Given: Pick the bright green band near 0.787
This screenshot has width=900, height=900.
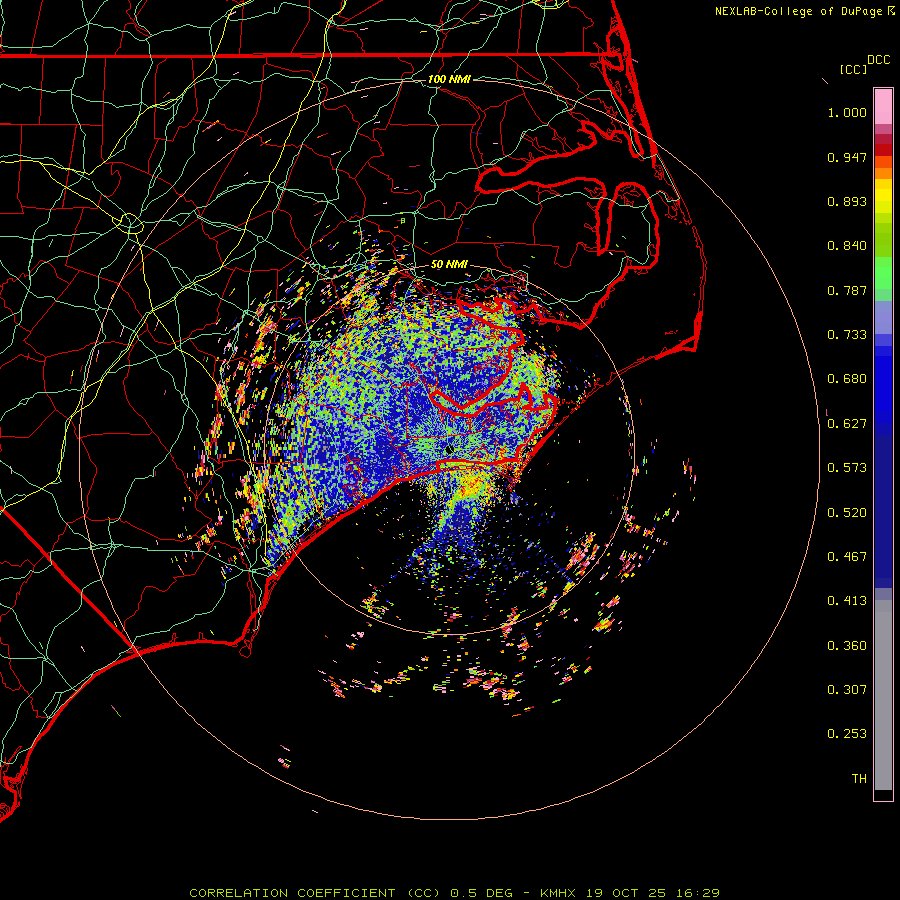Looking at the screenshot, I should coord(883,273).
